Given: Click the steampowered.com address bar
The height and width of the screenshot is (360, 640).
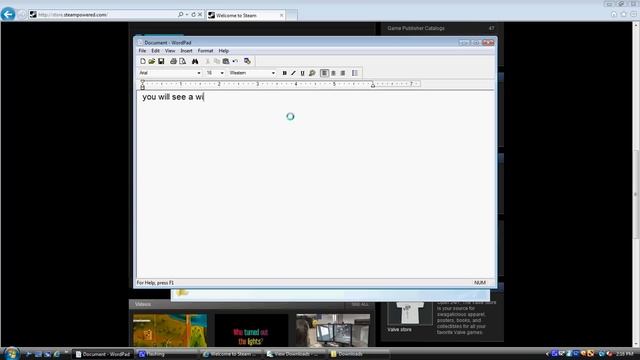Looking at the screenshot, I should click(103, 15).
